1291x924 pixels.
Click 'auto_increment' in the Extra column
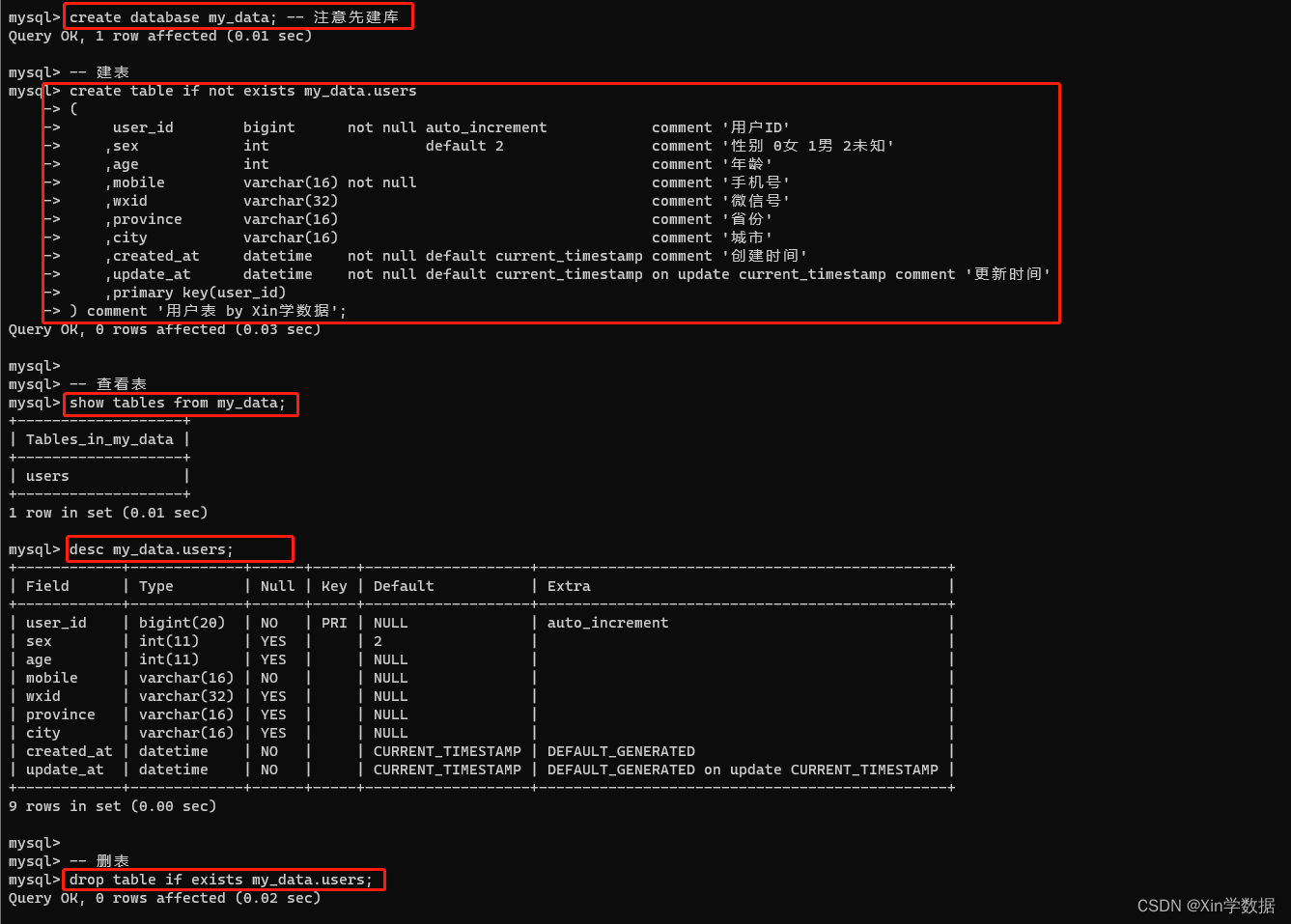point(608,623)
